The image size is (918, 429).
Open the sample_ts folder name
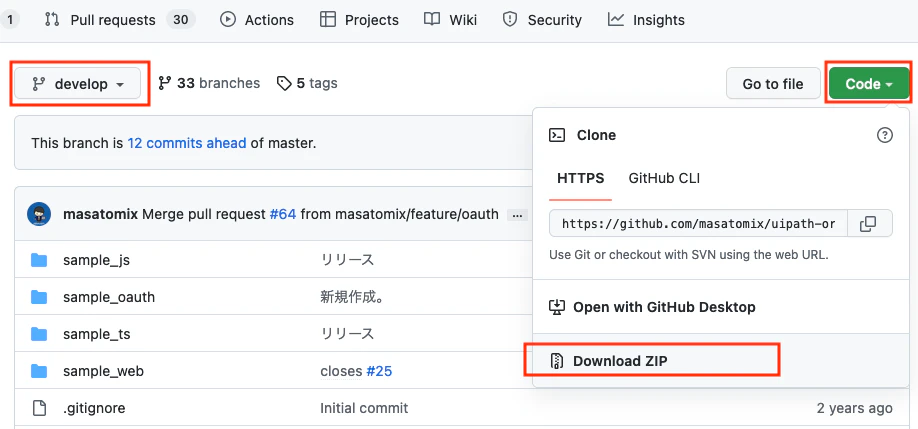coord(97,335)
